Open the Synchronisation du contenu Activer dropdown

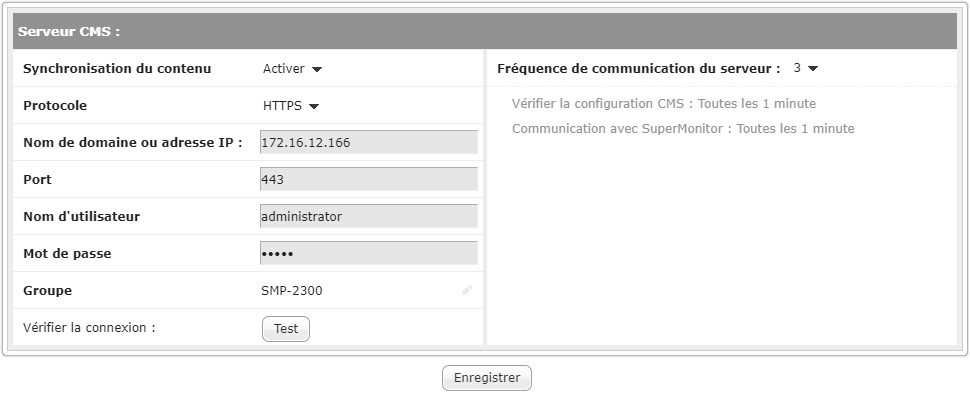coord(293,69)
